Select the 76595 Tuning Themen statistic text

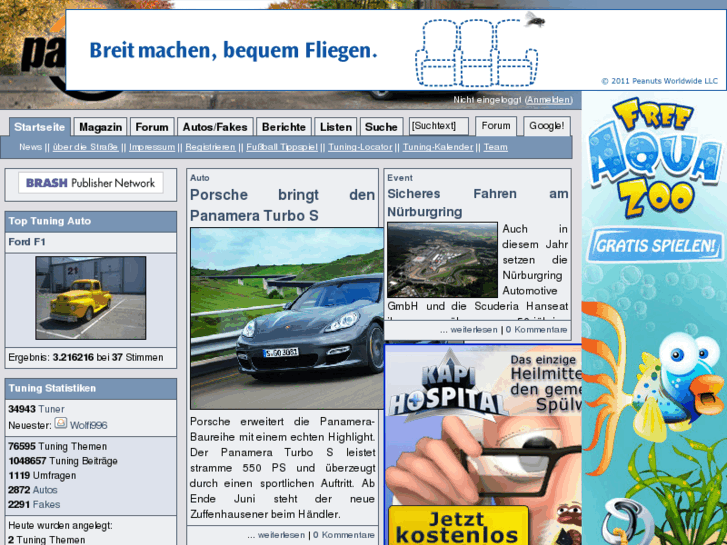point(57,446)
